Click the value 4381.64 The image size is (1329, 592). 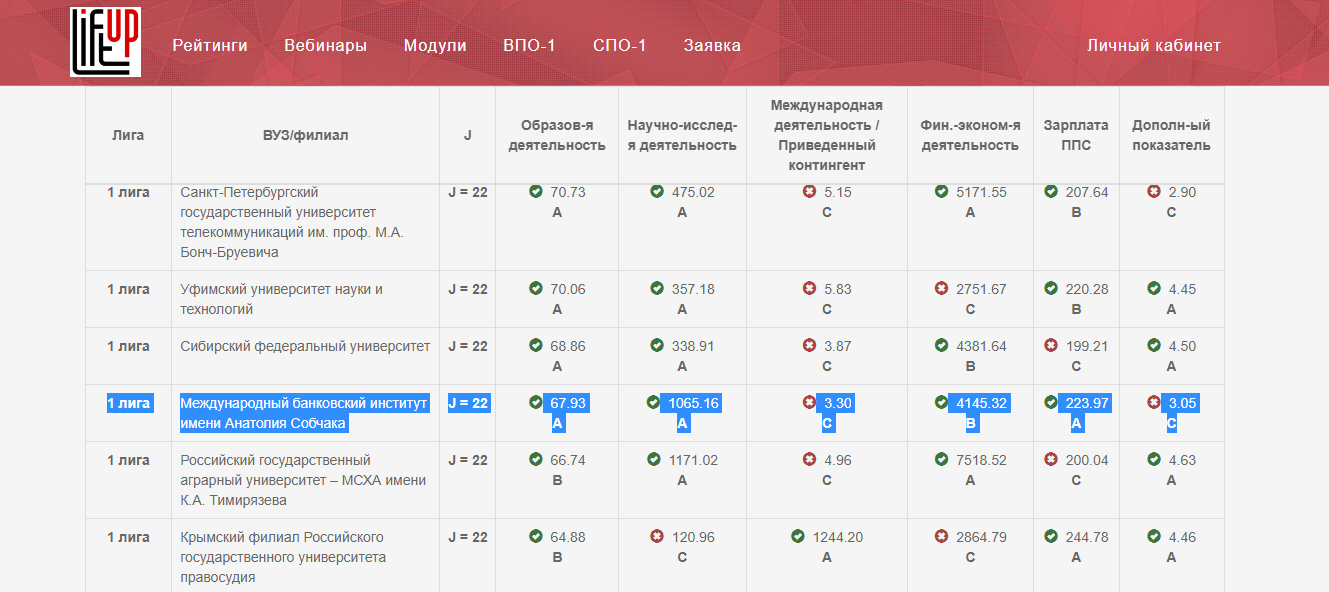click(981, 346)
